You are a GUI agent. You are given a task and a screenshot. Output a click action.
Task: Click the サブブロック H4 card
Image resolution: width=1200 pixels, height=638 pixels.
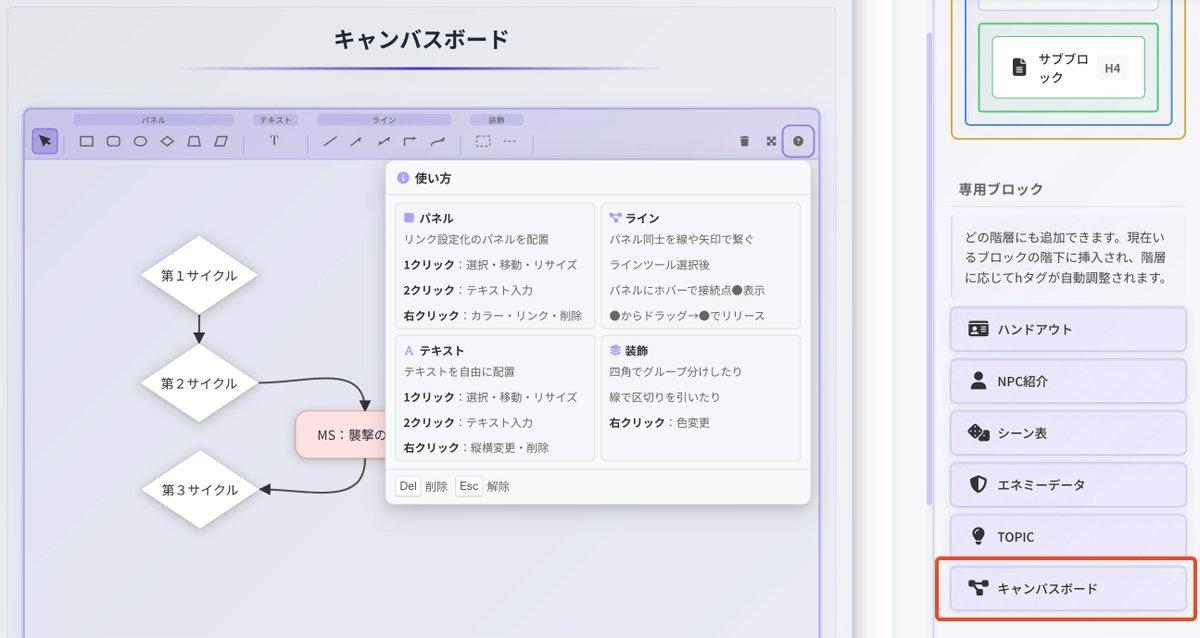click(x=1068, y=68)
